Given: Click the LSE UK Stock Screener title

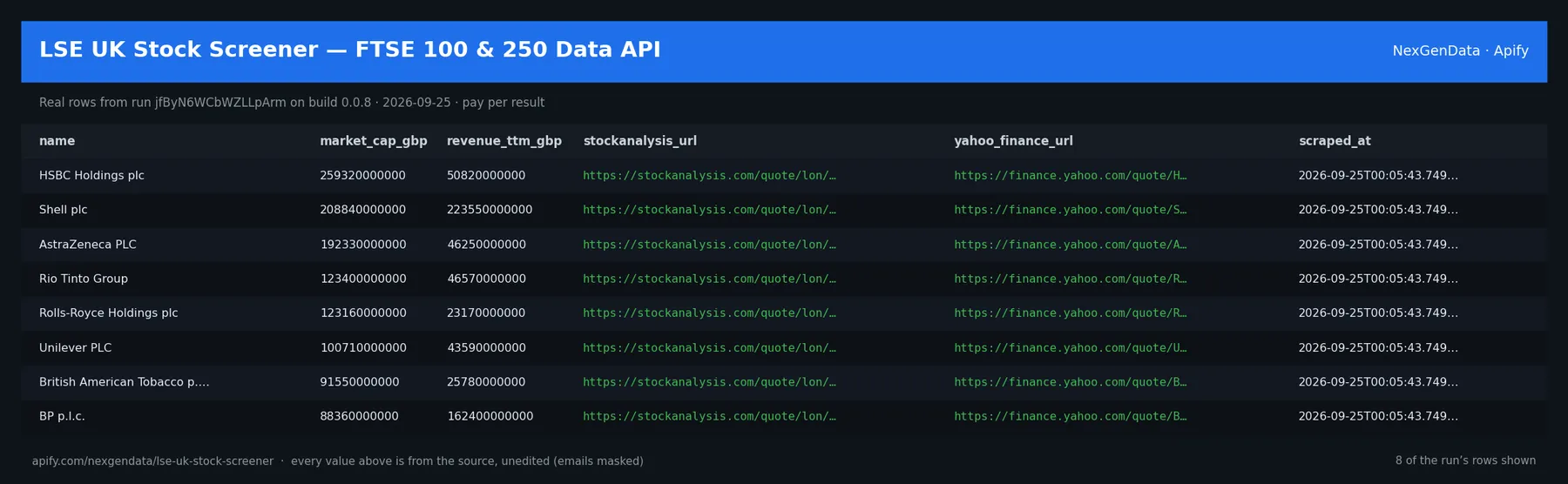Looking at the screenshot, I should 349,50.
